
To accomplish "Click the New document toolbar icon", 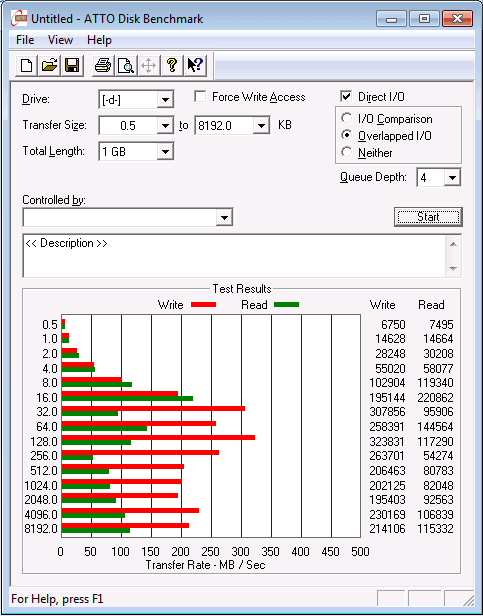I will [x=26, y=65].
